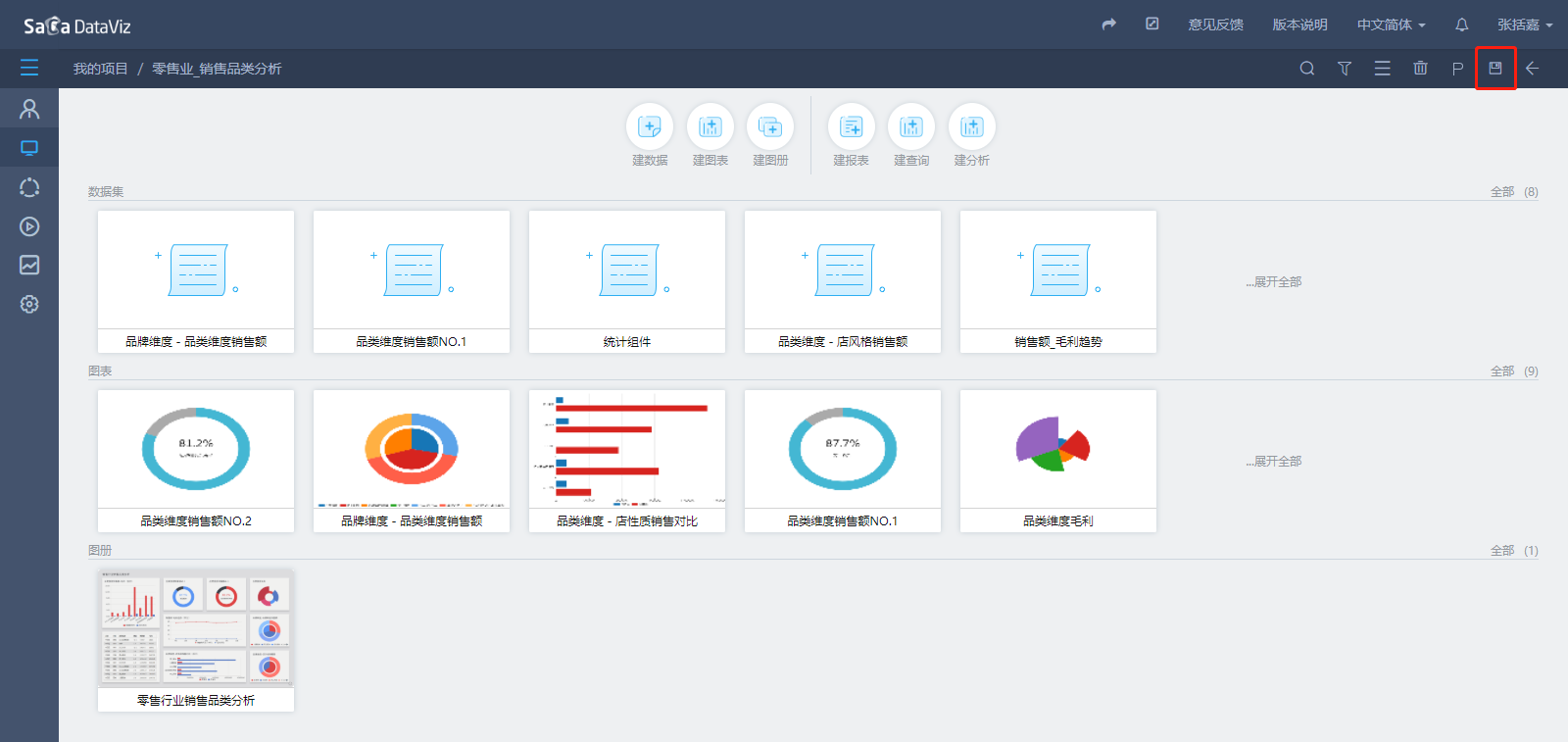1568x742 pixels.
Task: Expand all datasets via 展开全部
Action: click(1274, 281)
